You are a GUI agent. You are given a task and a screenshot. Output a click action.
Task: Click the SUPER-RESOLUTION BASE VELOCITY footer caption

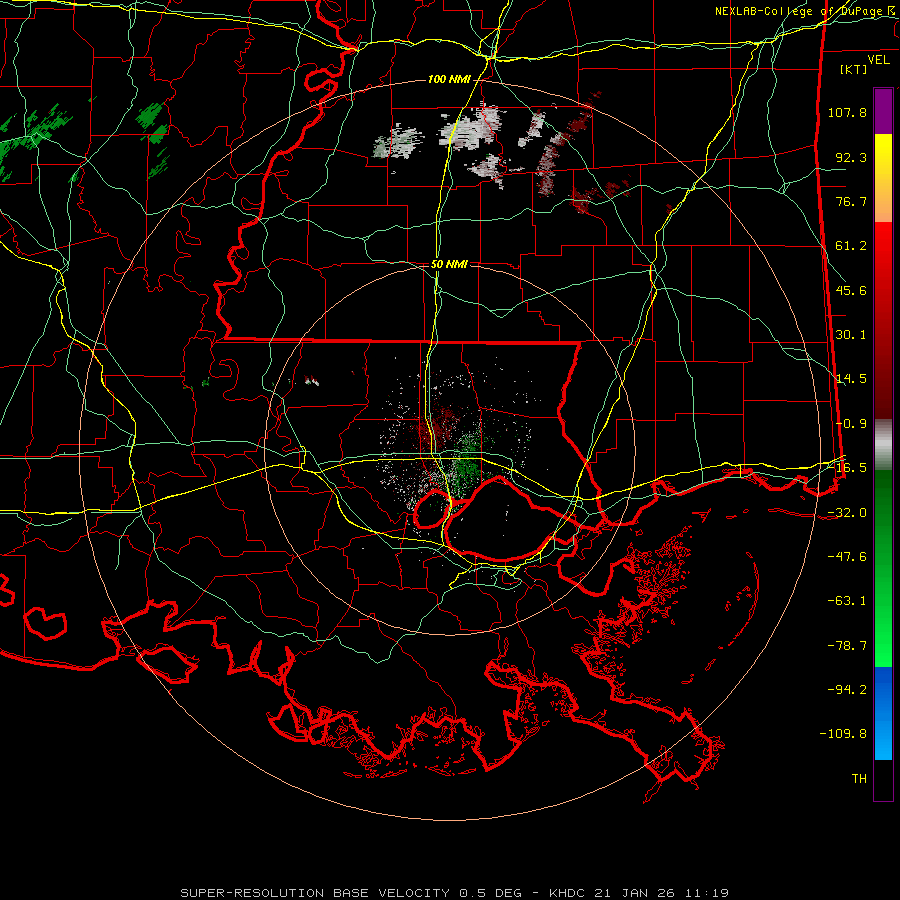(x=455, y=893)
